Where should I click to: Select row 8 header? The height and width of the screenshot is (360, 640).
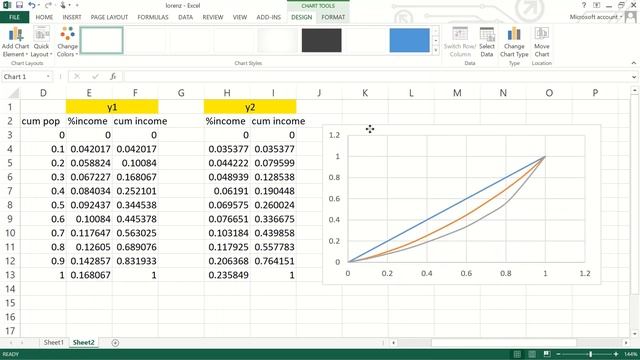(10, 205)
